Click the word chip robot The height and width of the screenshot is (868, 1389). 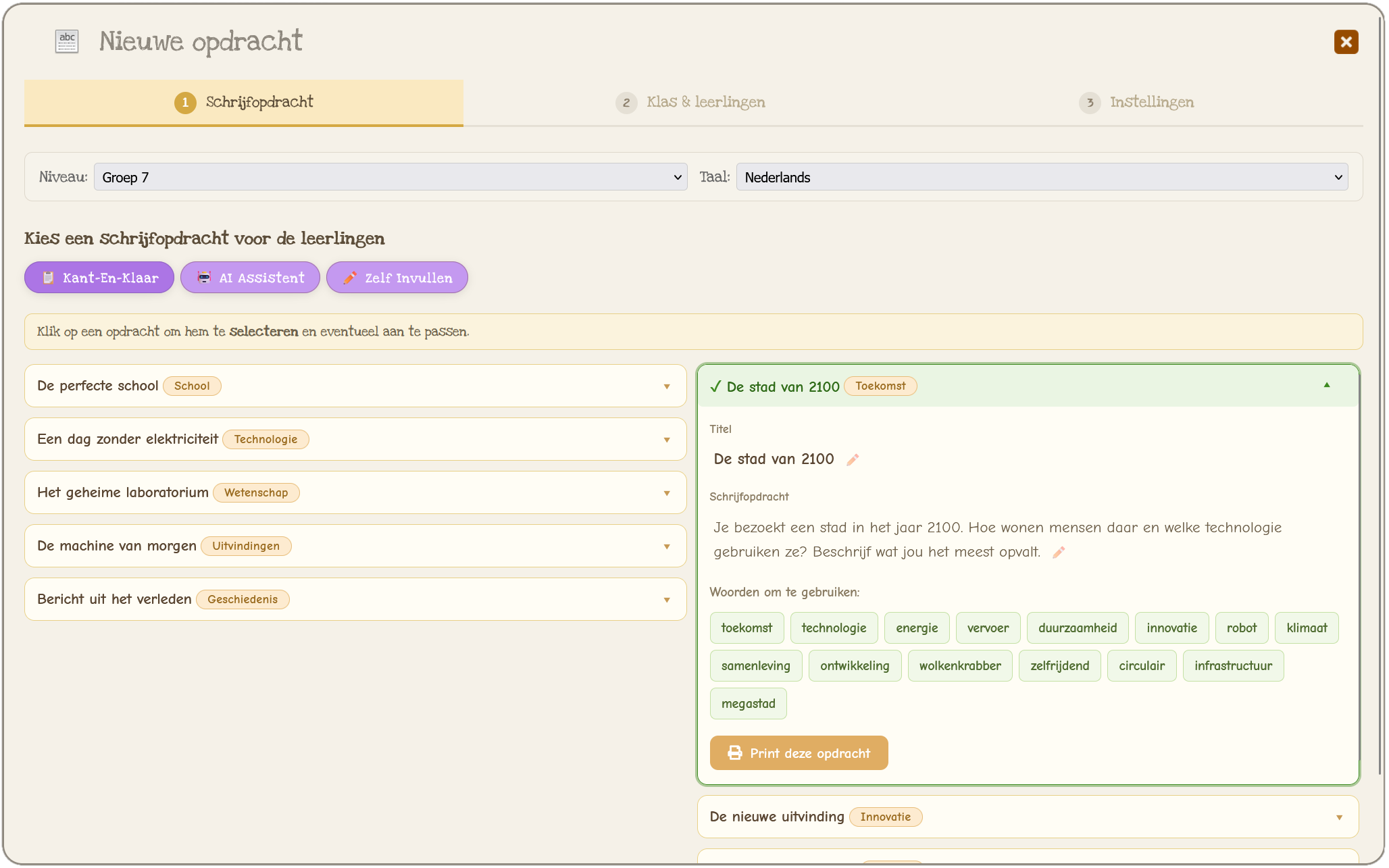[1242, 628]
